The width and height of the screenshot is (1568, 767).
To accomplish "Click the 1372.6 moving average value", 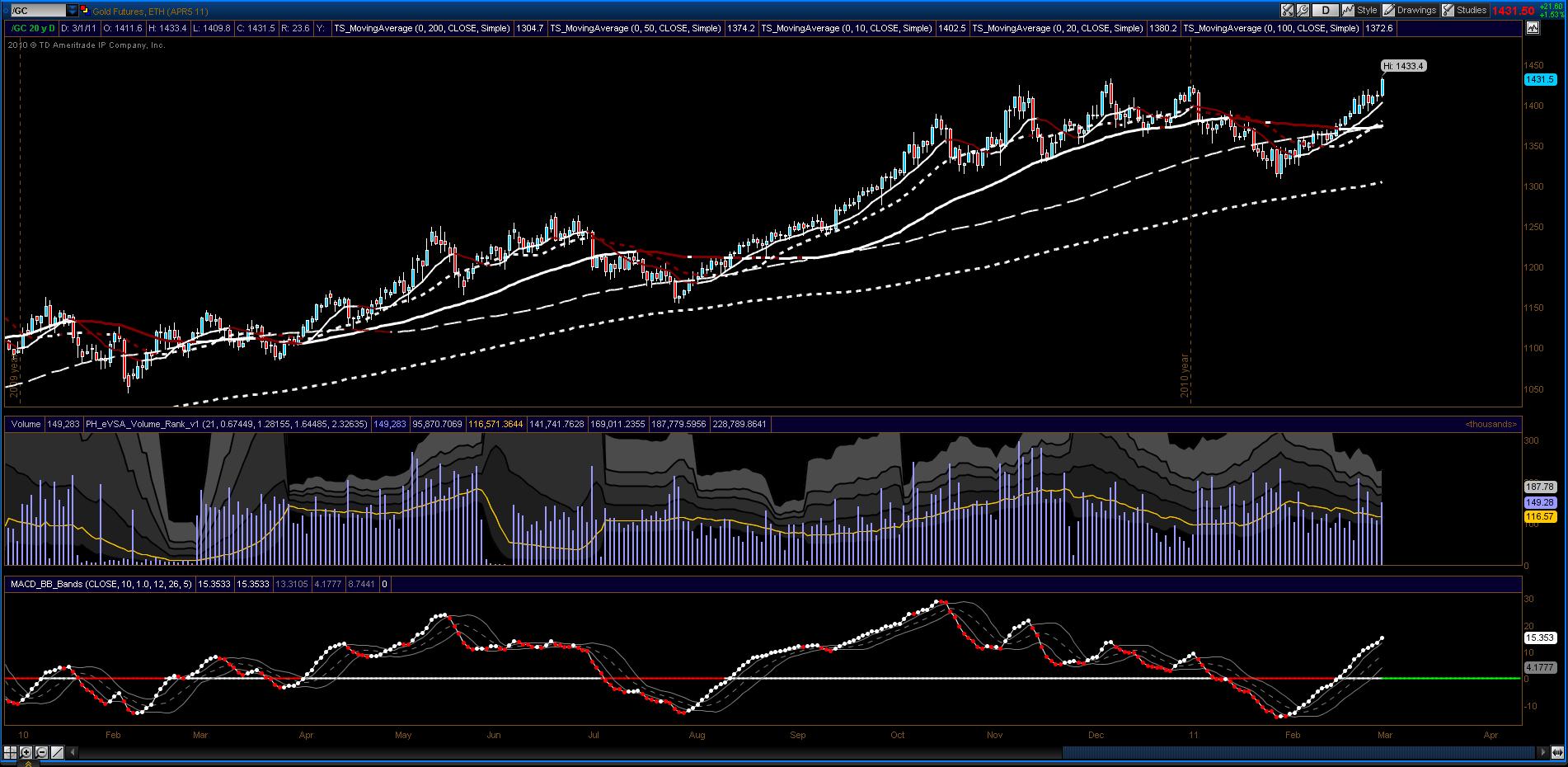I will point(1378,28).
